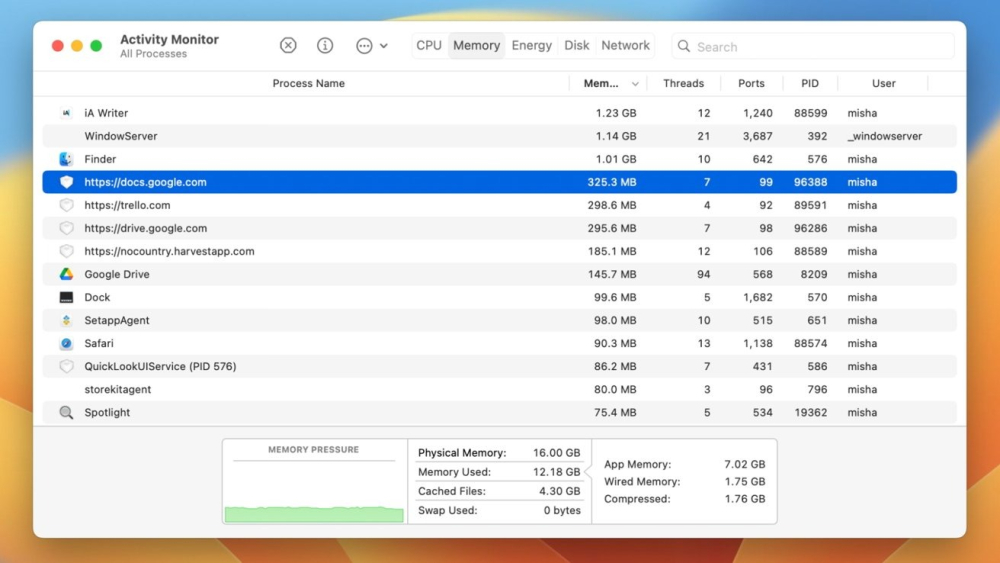This screenshot has width=1000, height=563.
Task: Click the stop process X icon
Action: 288,46
